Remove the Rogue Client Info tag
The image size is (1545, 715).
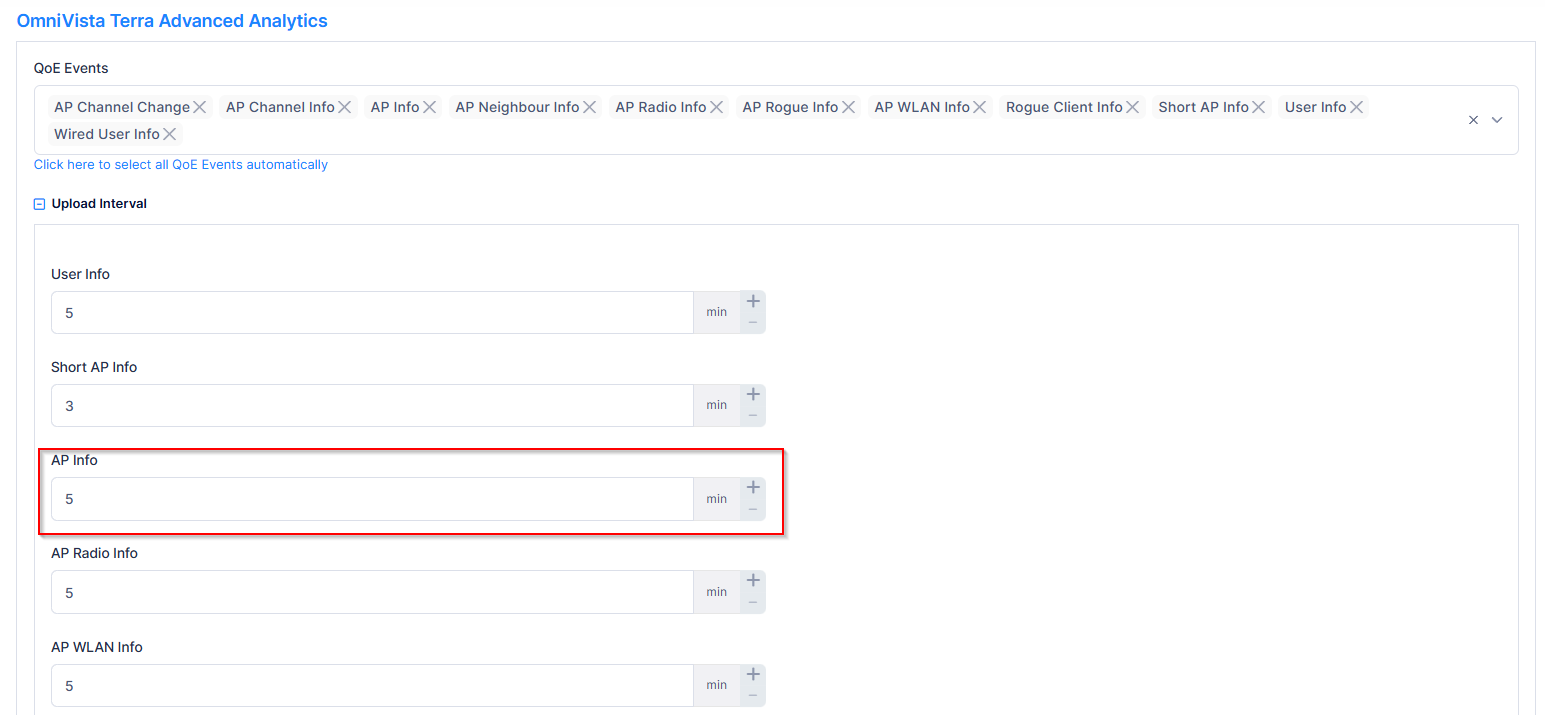coord(1133,107)
